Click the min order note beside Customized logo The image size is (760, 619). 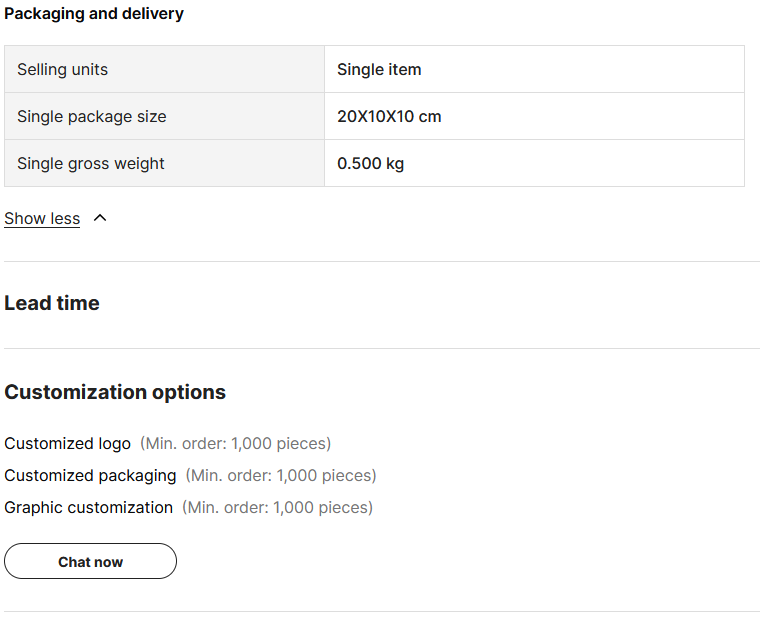[236, 444]
